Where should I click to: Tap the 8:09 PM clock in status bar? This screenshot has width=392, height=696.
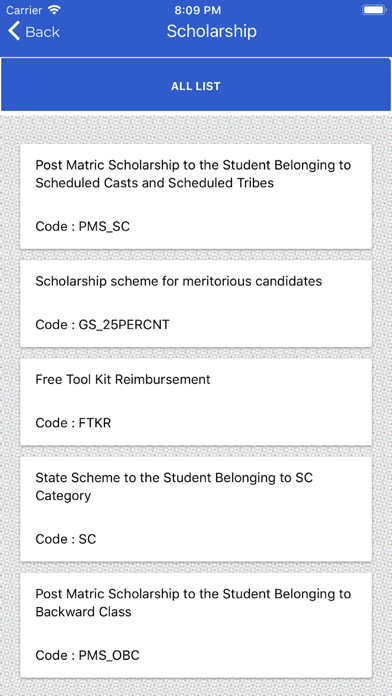(x=196, y=10)
